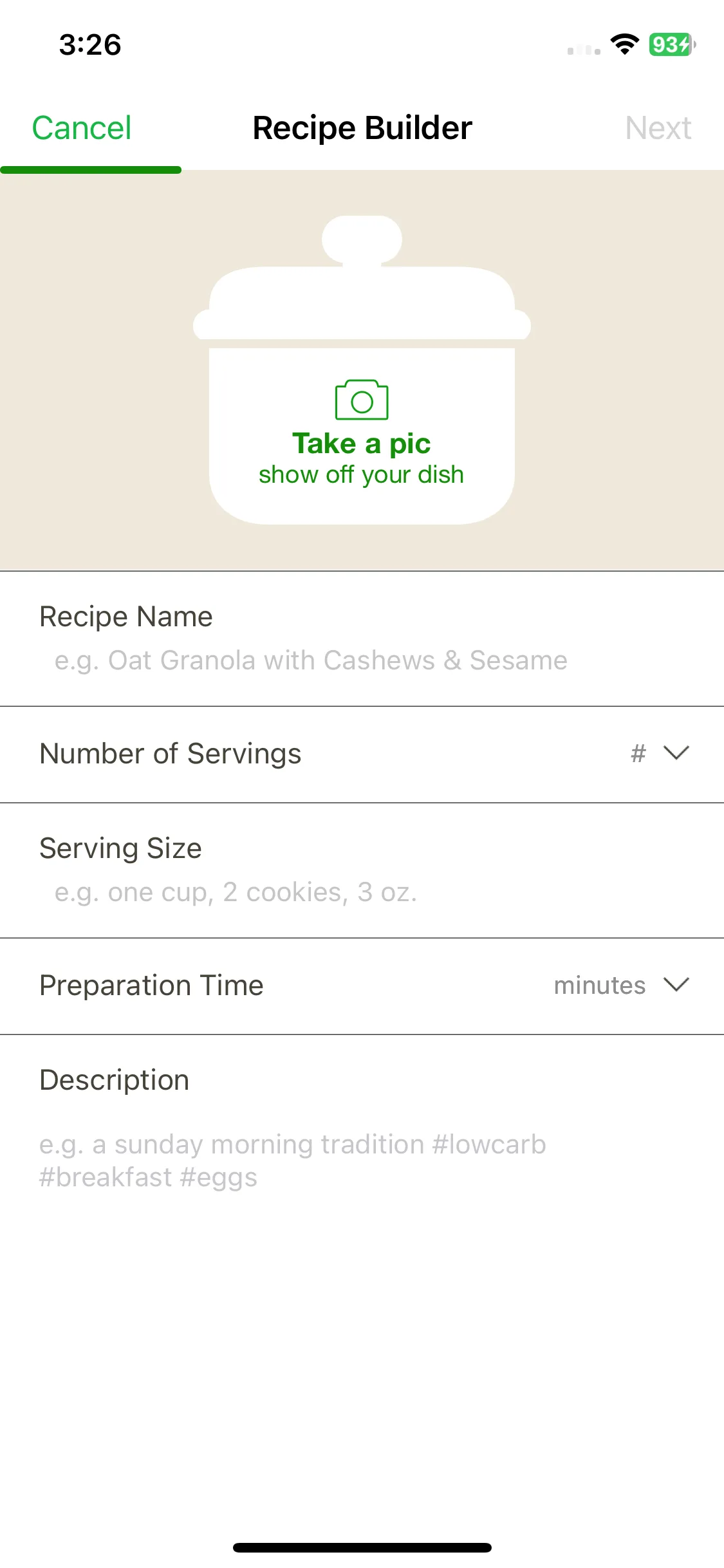724x1568 pixels.
Task: Open the Preparation Time chevron
Action: pos(676,984)
